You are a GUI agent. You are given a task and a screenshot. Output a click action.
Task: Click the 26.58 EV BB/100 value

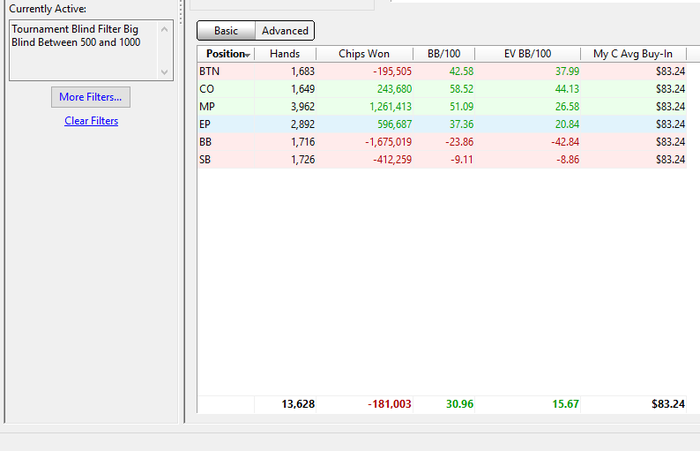click(567, 107)
